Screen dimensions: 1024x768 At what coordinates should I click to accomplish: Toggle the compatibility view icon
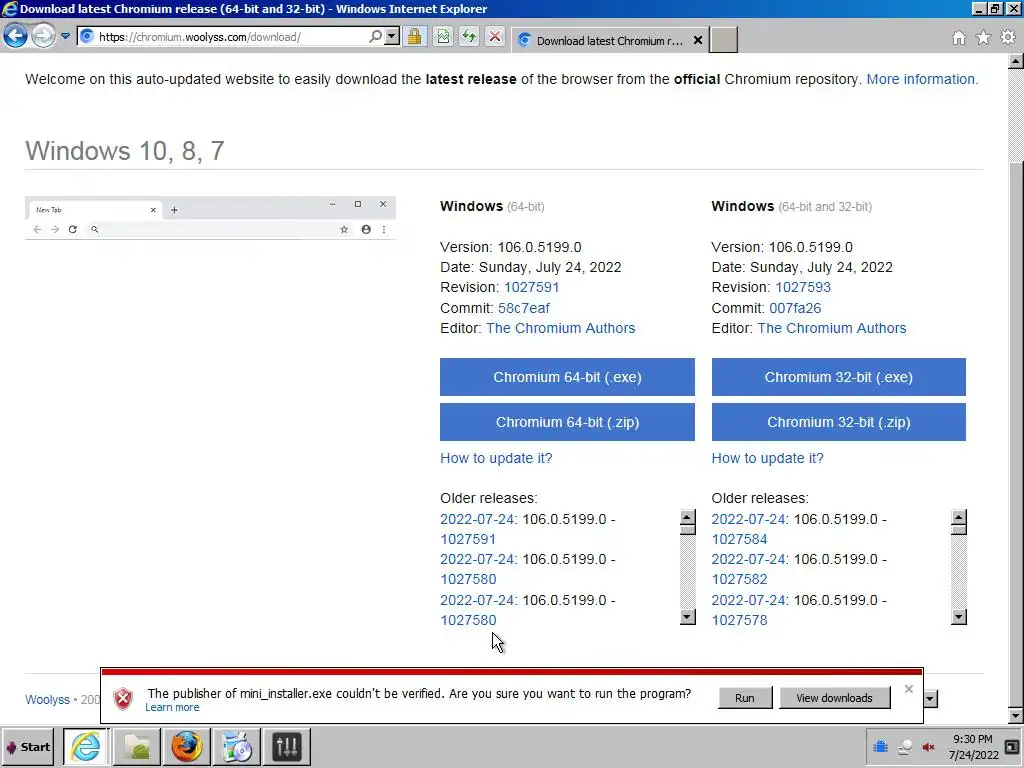coord(443,37)
